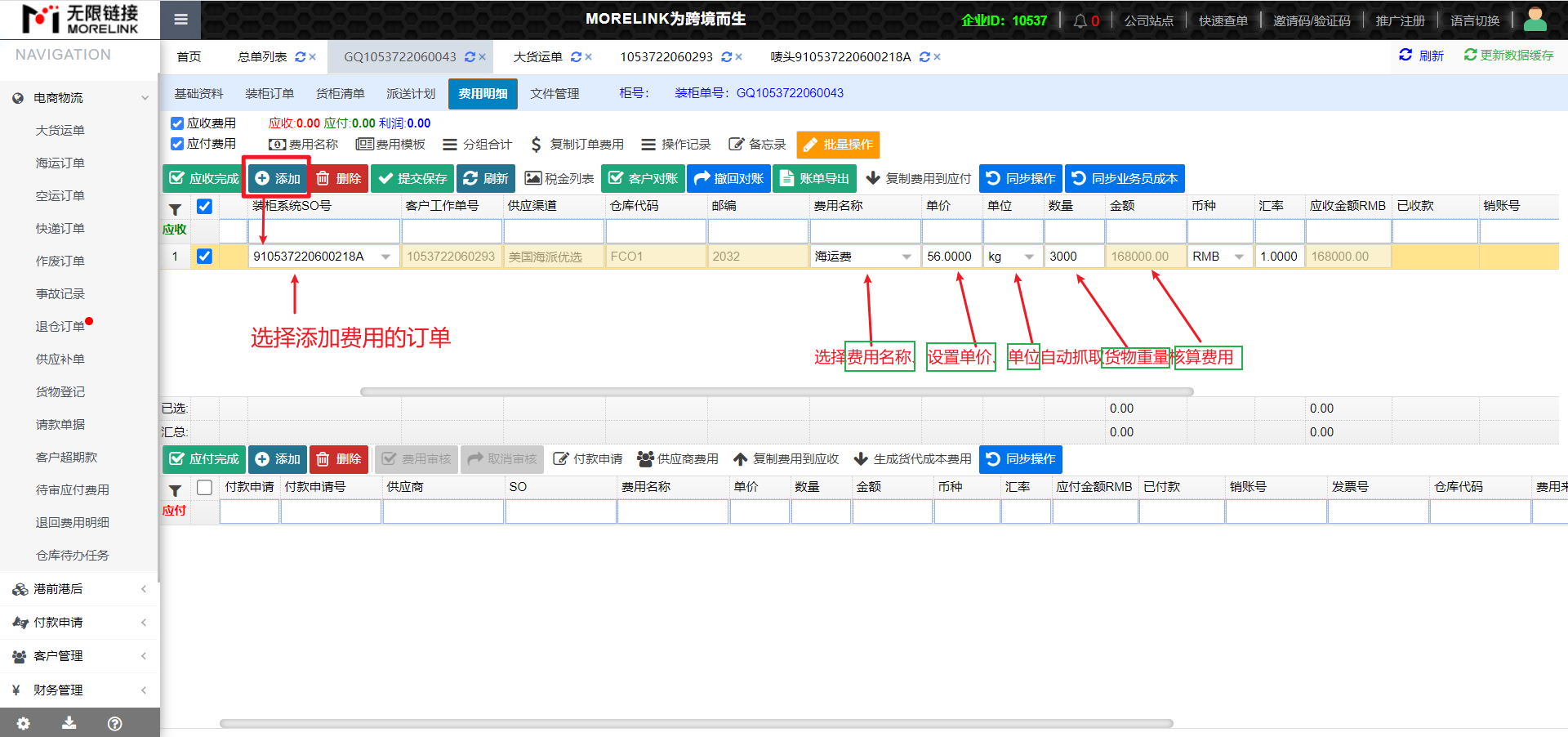Image resolution: width=1568 pixels, height=737 pixels.
Task: Open 供应商费用 supplier fees
Action: click(x=678, y=459)
